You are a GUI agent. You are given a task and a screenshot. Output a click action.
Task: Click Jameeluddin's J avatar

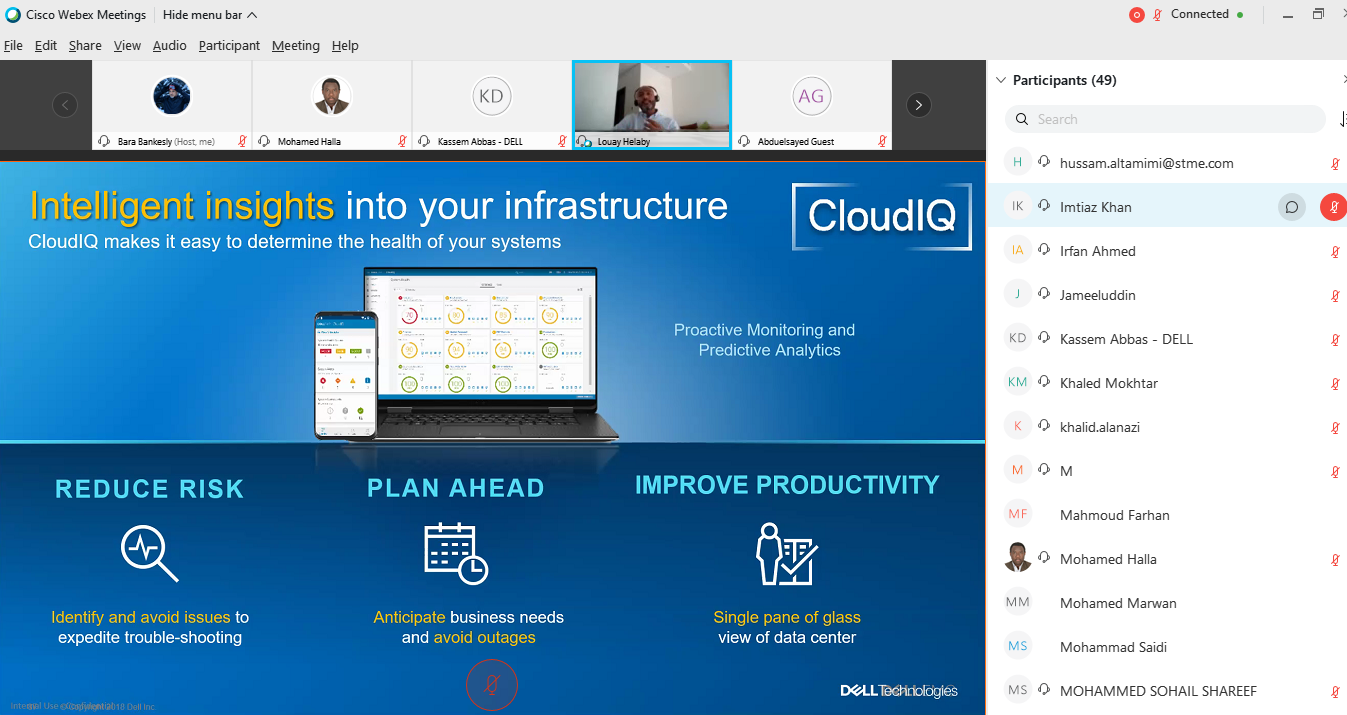(x=1018, y=294)
